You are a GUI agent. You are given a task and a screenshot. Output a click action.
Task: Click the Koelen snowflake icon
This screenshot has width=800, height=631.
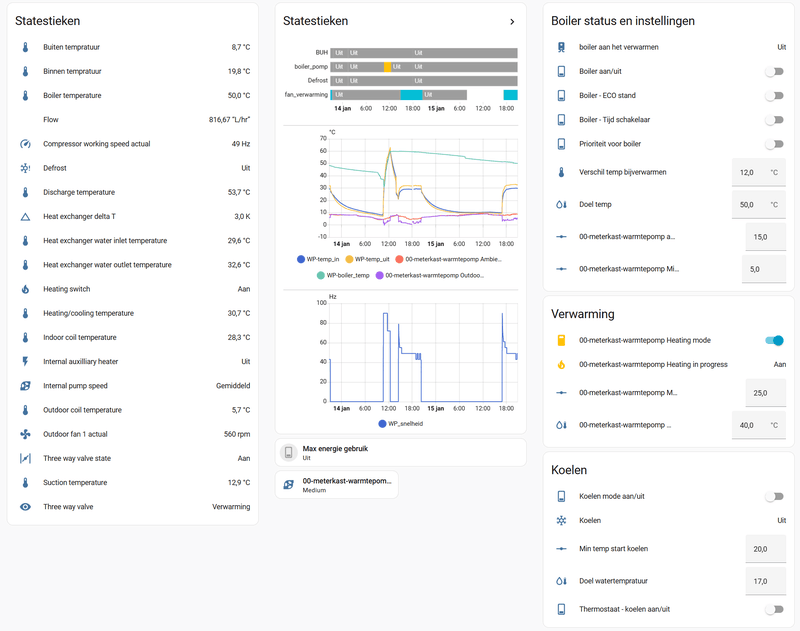(562, 520)
